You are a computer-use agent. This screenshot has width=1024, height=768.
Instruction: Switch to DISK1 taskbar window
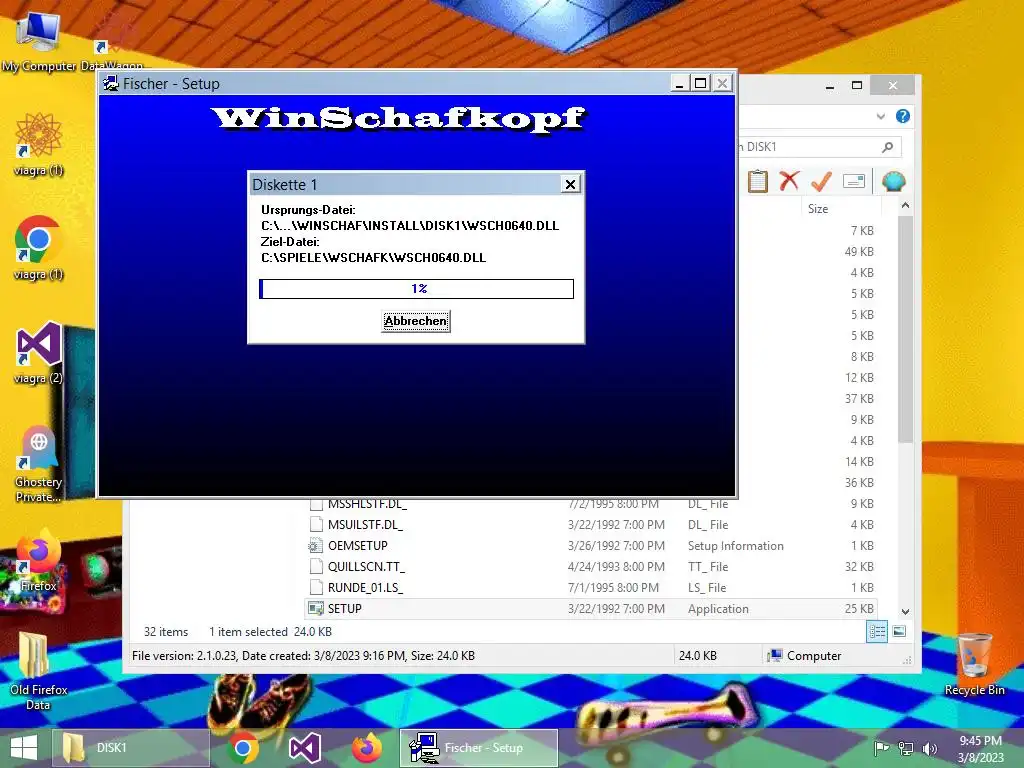131,748
